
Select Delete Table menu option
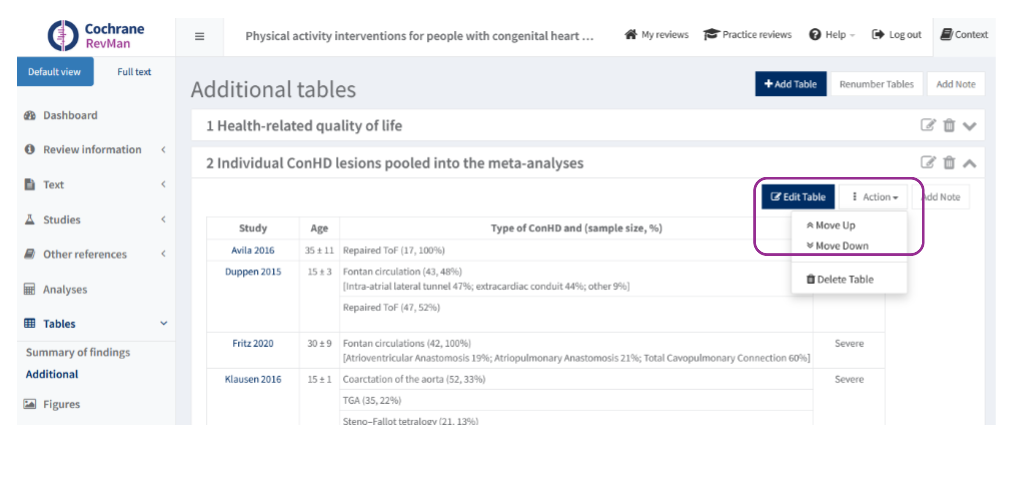coord(840,279)
